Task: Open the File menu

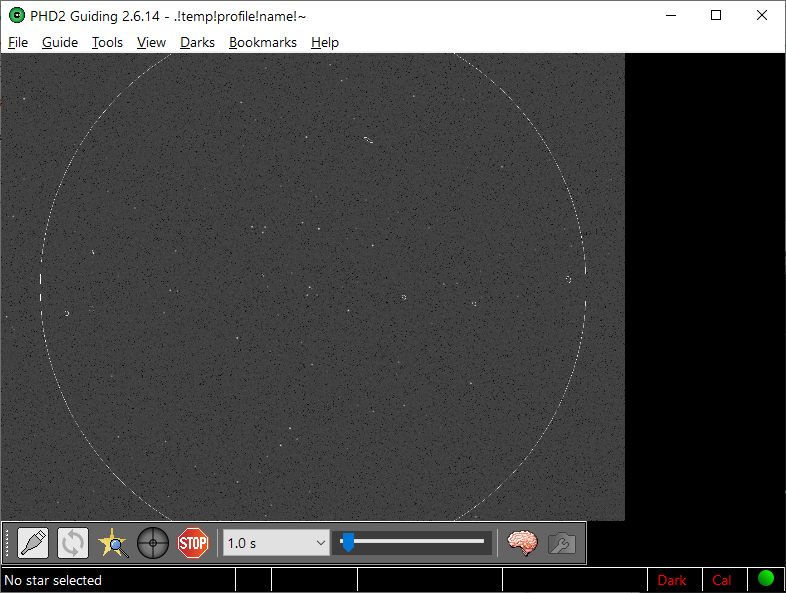Action: [x=18, y=42]
